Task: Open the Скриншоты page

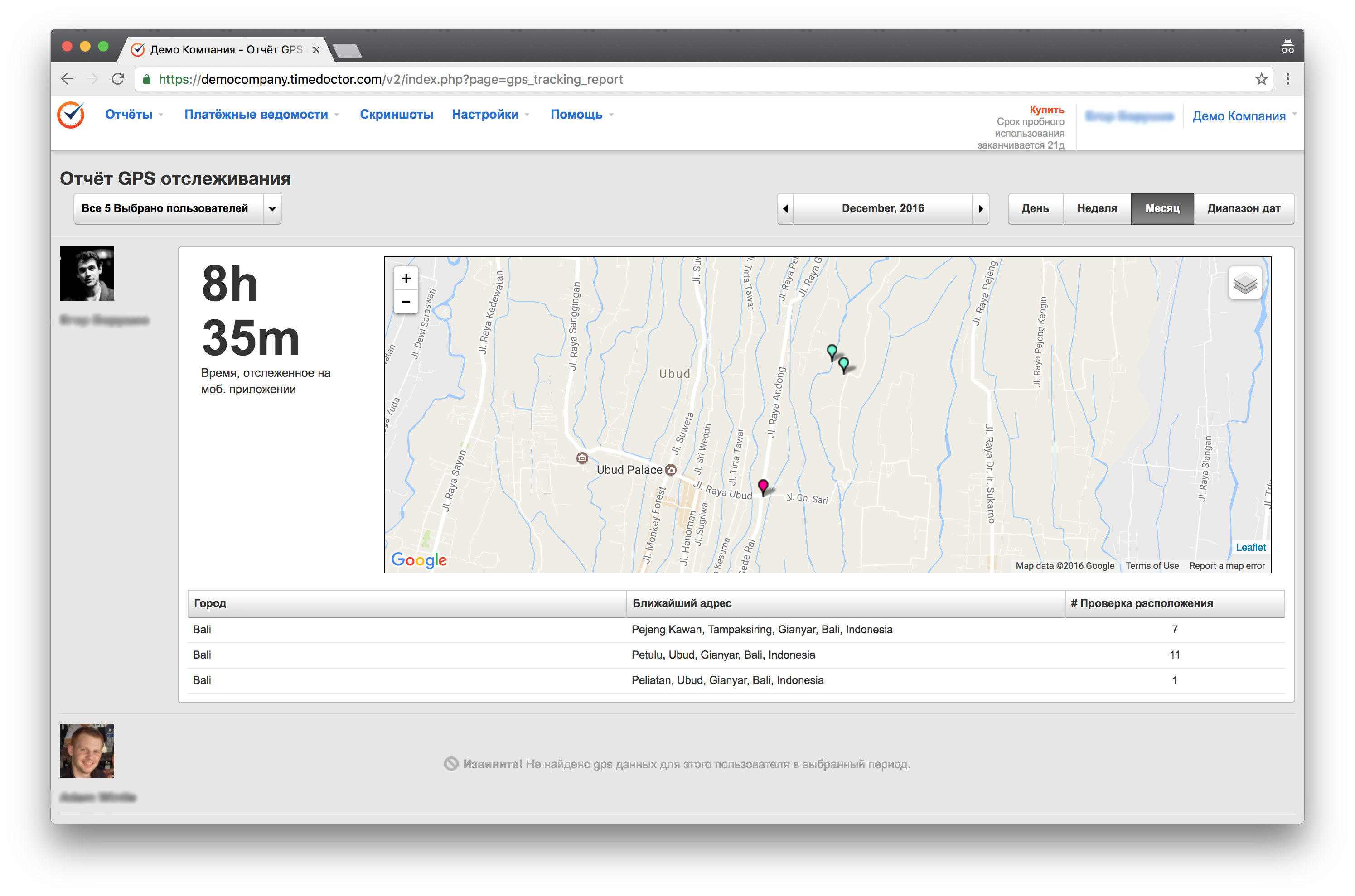Action: pos(396,114)
